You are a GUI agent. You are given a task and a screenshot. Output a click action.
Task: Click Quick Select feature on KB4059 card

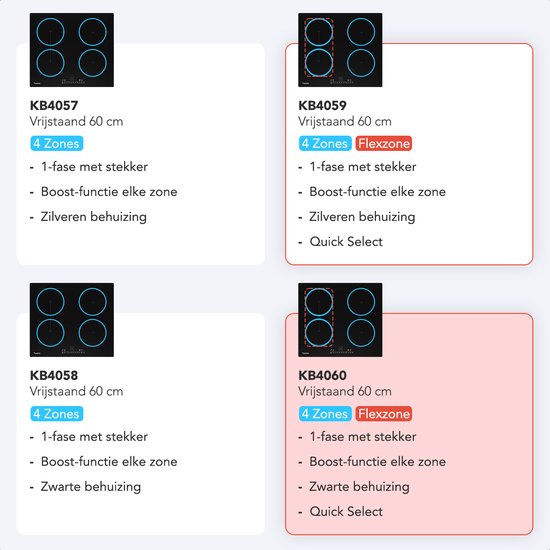(346, 242)
